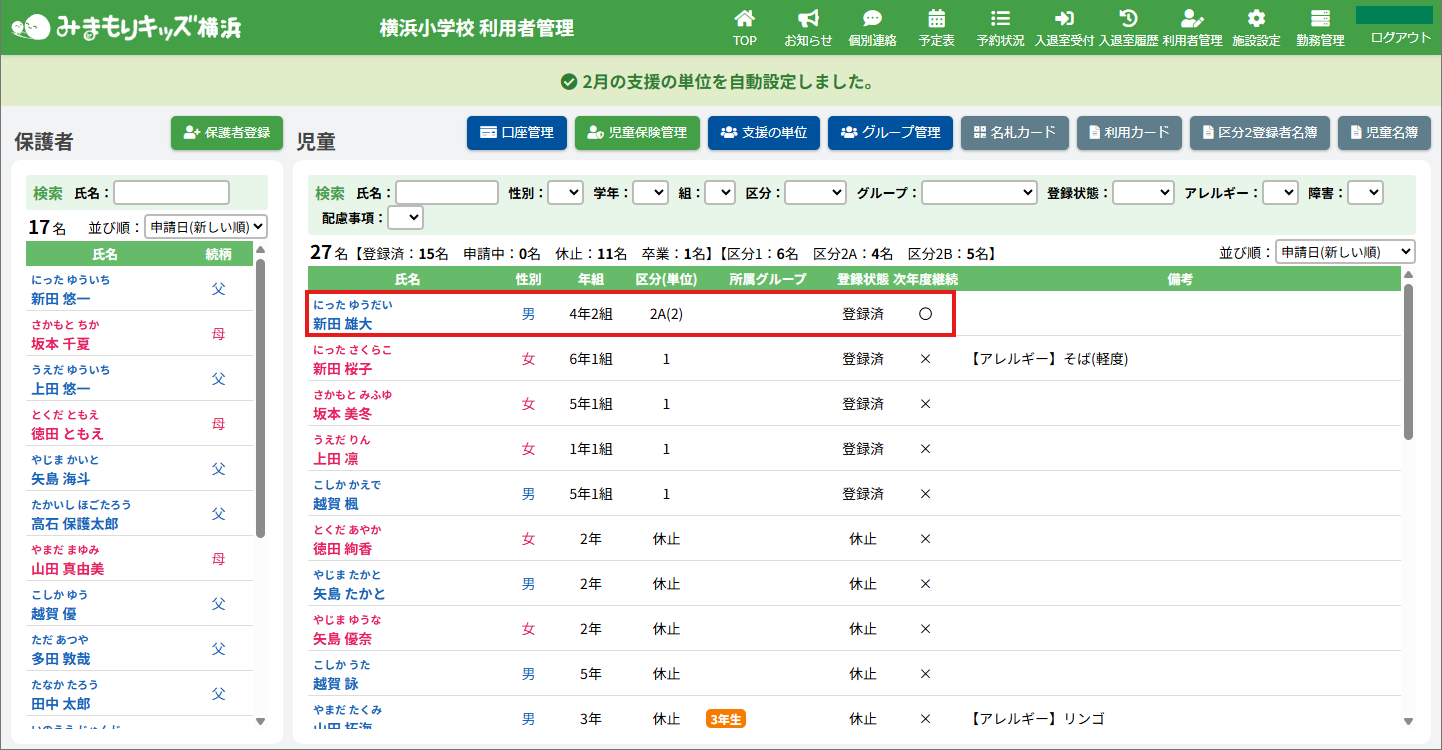Open 入退室履歴 history icon
Viewport: 1442px width, 750px height.
[x=1128, y=19]
